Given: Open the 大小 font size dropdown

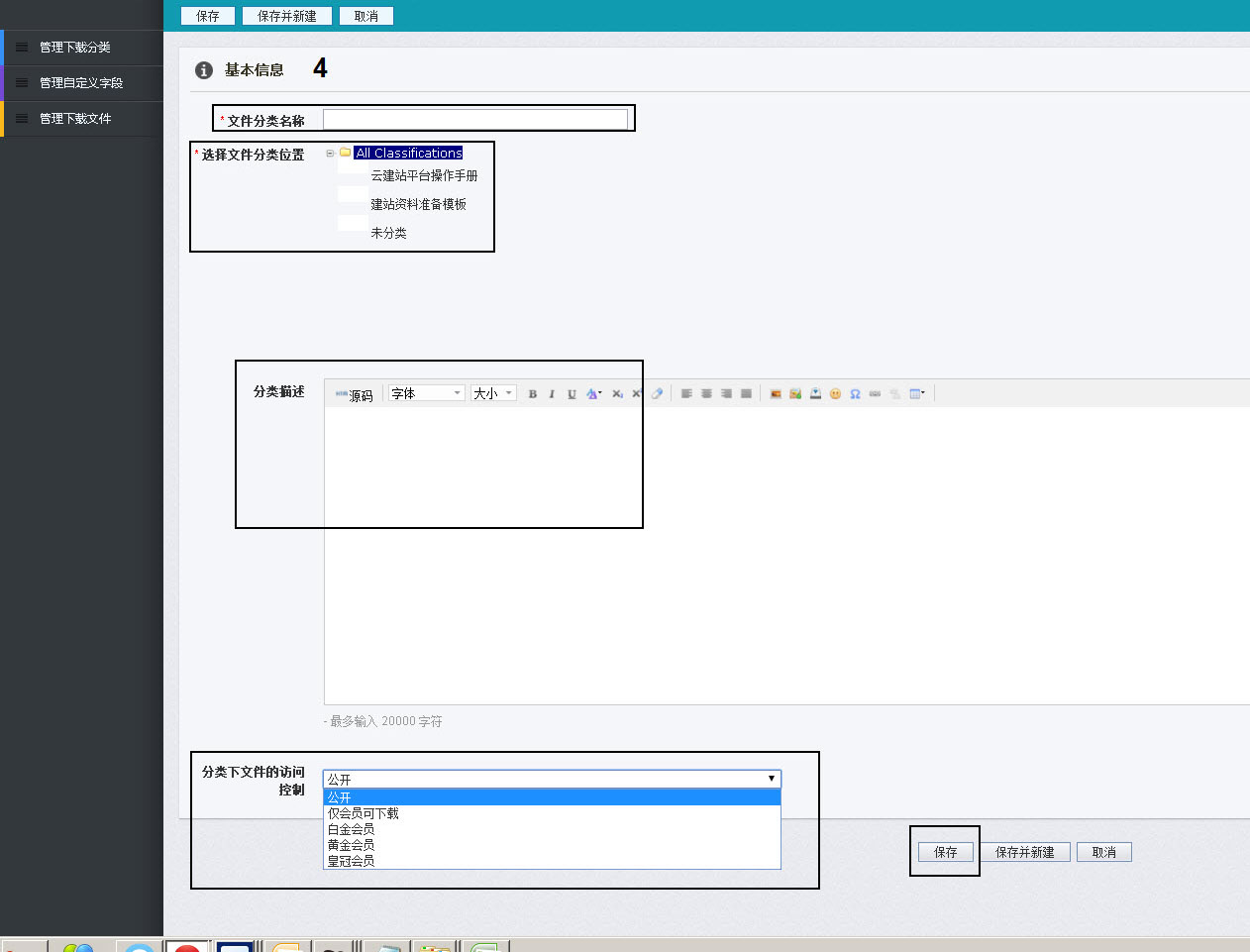Looking at the screenshot, I should coord(493,393).
